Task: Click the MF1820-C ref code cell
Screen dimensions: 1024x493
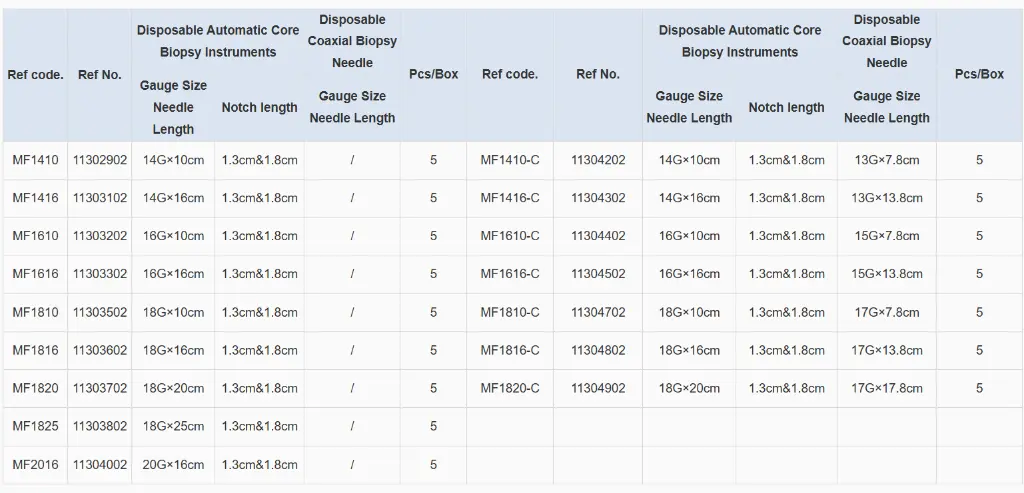Action: click(509, 388)
